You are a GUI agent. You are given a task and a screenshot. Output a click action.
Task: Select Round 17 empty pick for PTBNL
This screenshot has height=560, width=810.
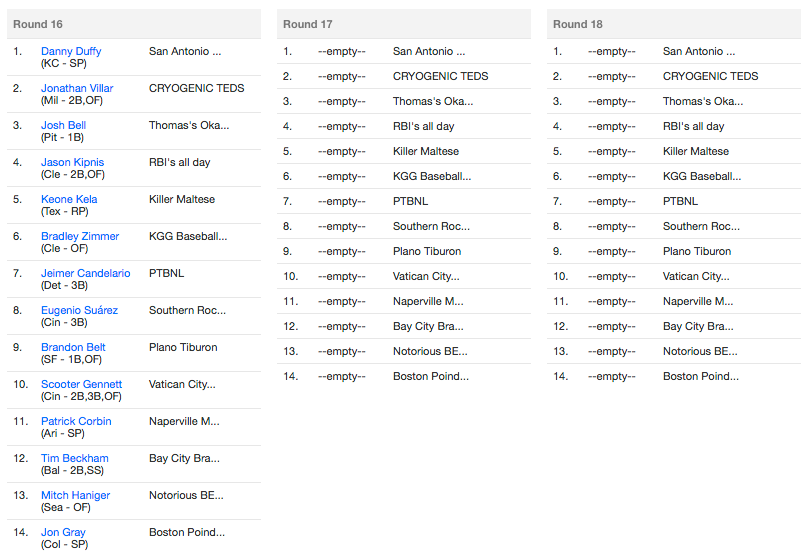[341, 201]
